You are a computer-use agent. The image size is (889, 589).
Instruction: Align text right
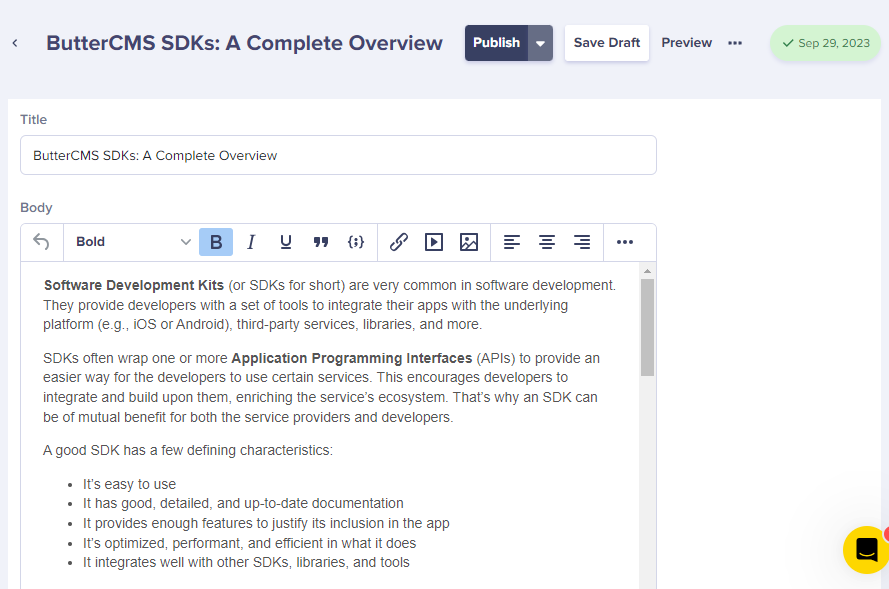582,242
